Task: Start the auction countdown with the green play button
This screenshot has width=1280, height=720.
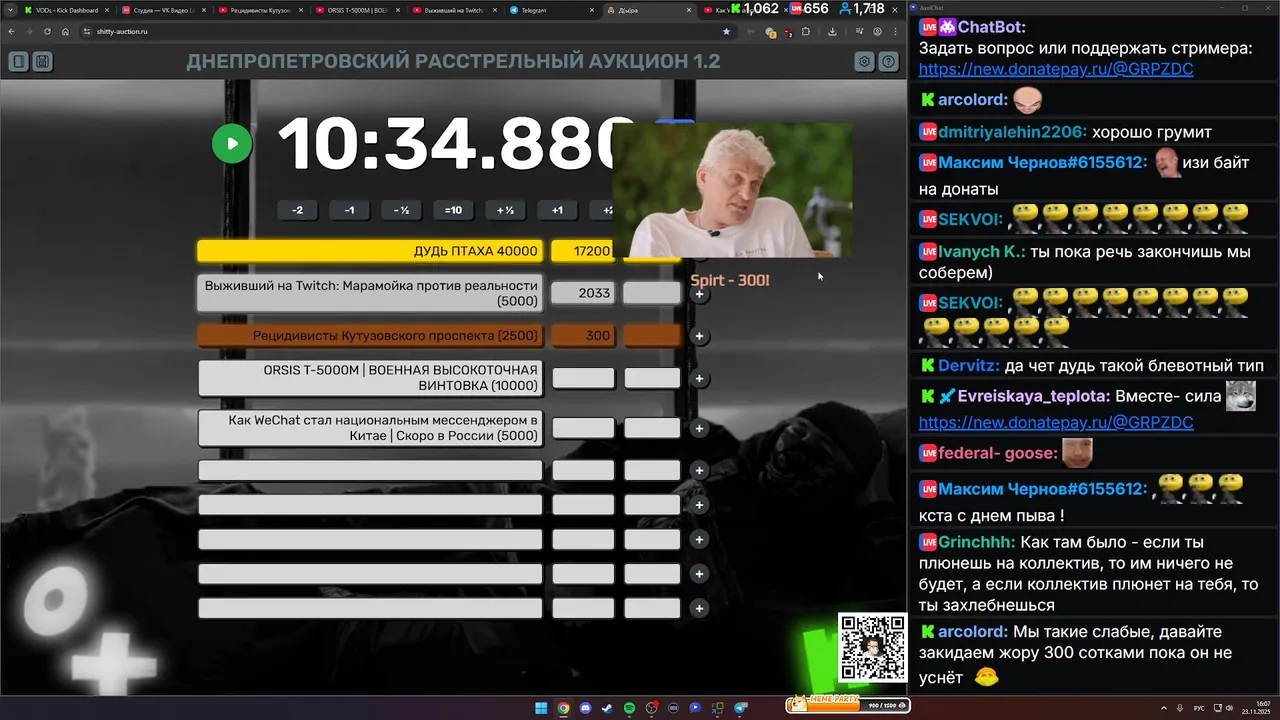Action: [232, 143]
